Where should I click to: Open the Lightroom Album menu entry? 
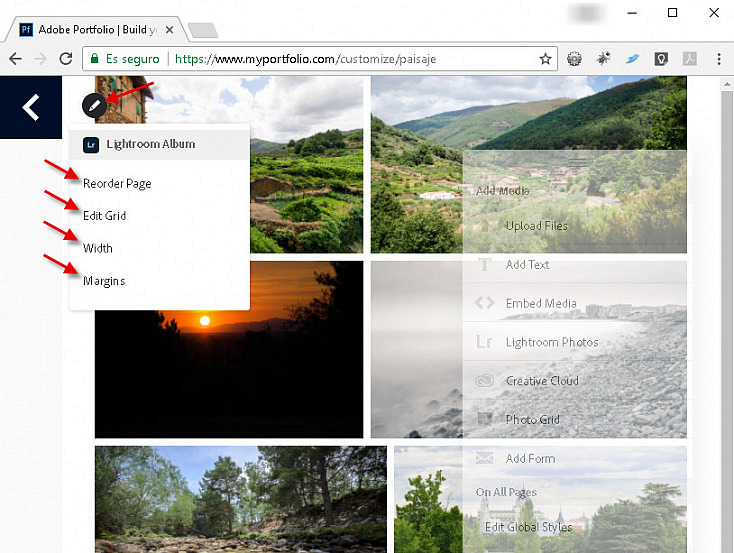pyautogui.click(x=159, y=144)
